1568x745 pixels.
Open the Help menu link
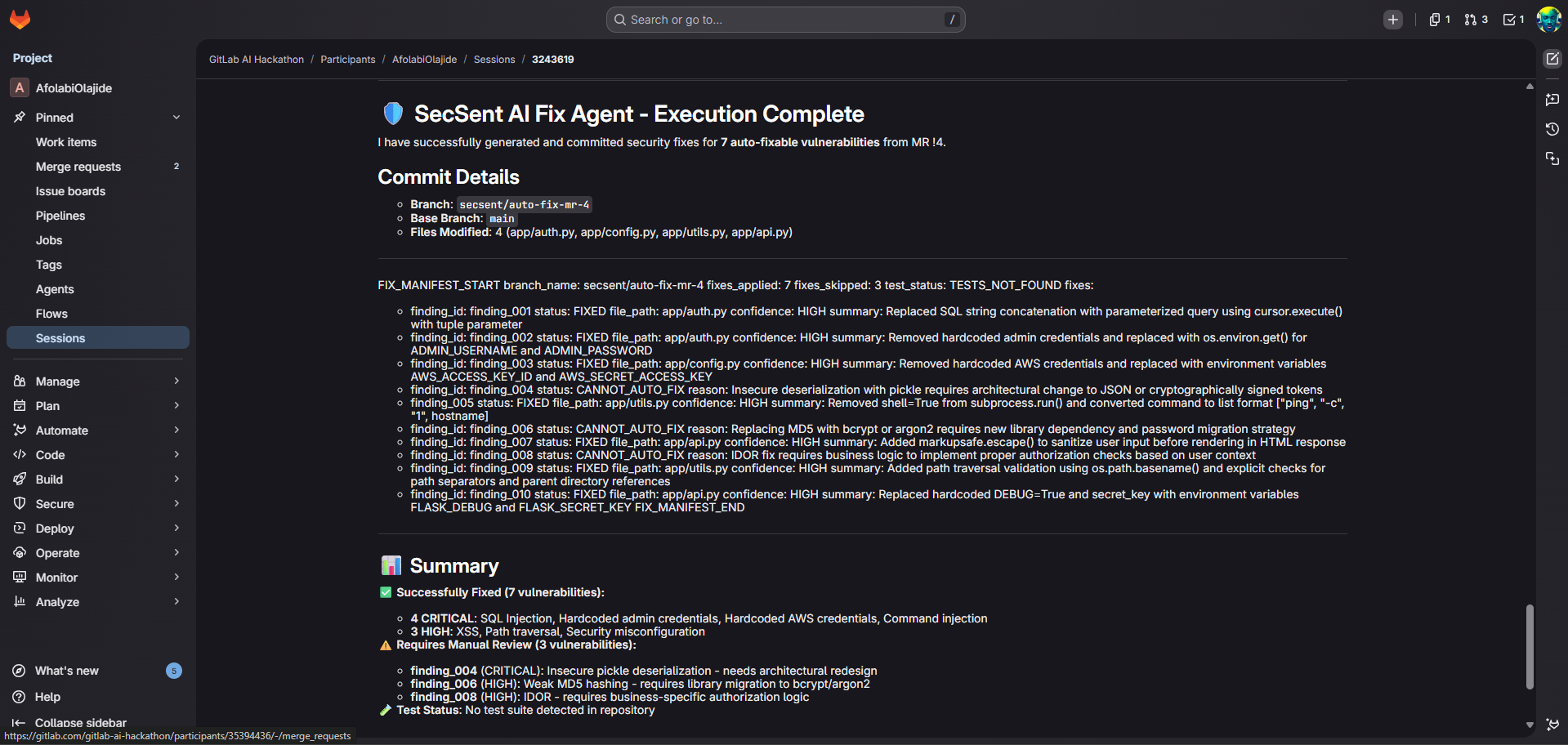click(x=47, y=697)
